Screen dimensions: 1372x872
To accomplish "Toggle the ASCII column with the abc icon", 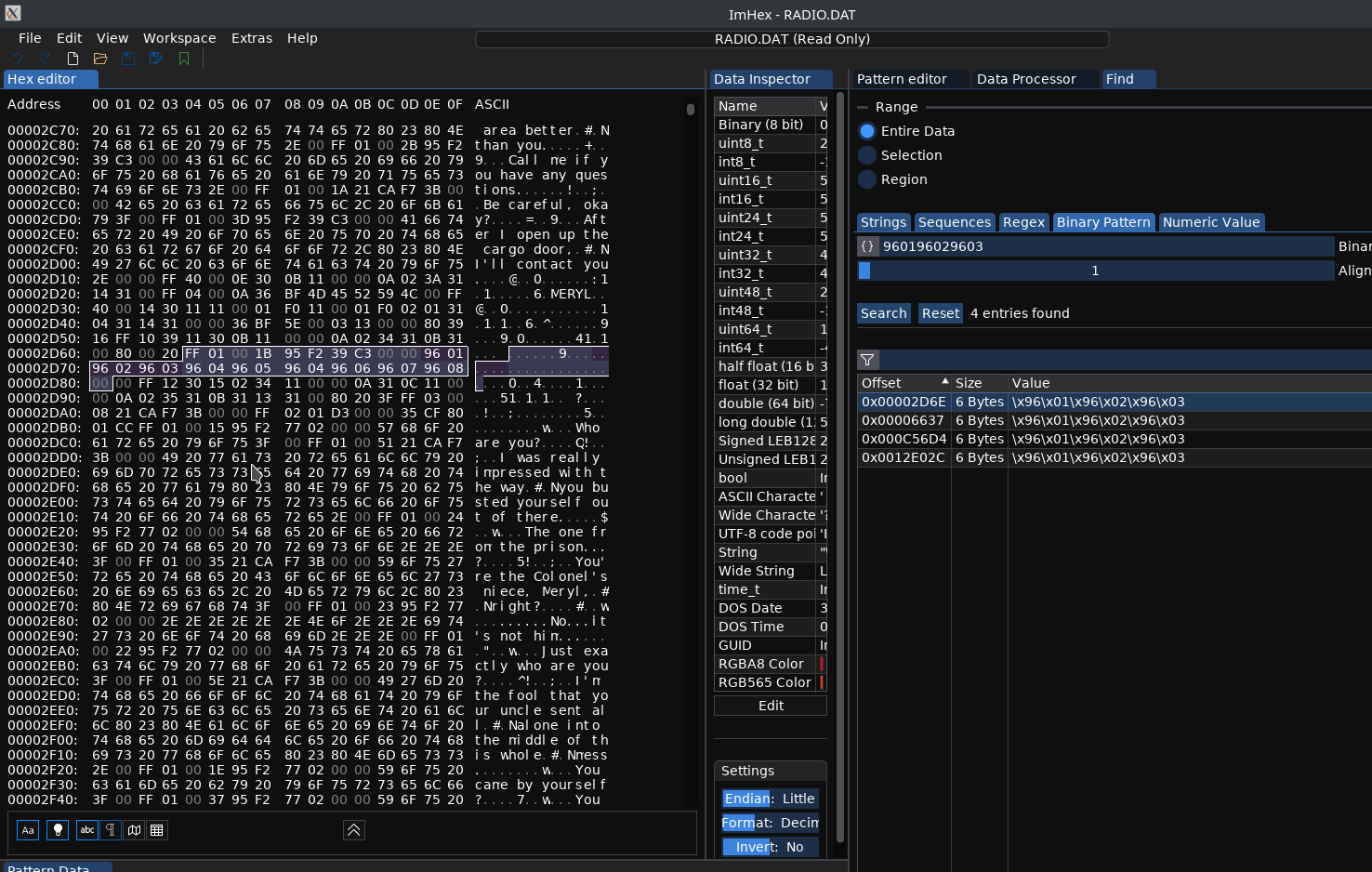I will click(x=86, y=830).
